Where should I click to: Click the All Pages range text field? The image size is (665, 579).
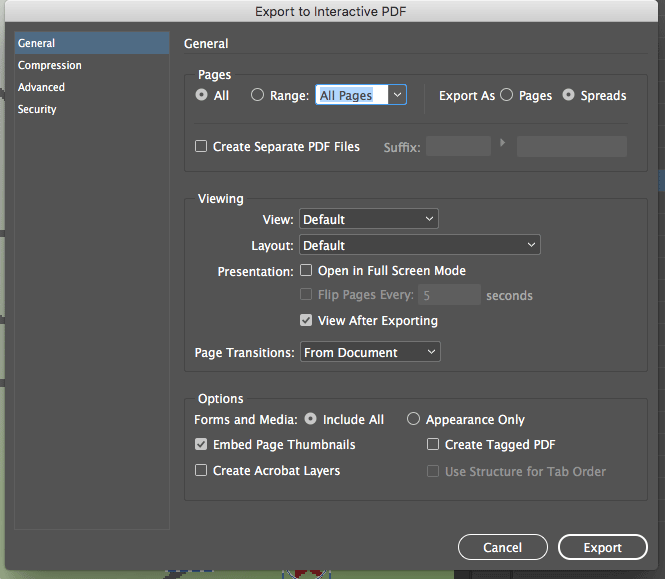pyautogui.click(x=348, y=95)
